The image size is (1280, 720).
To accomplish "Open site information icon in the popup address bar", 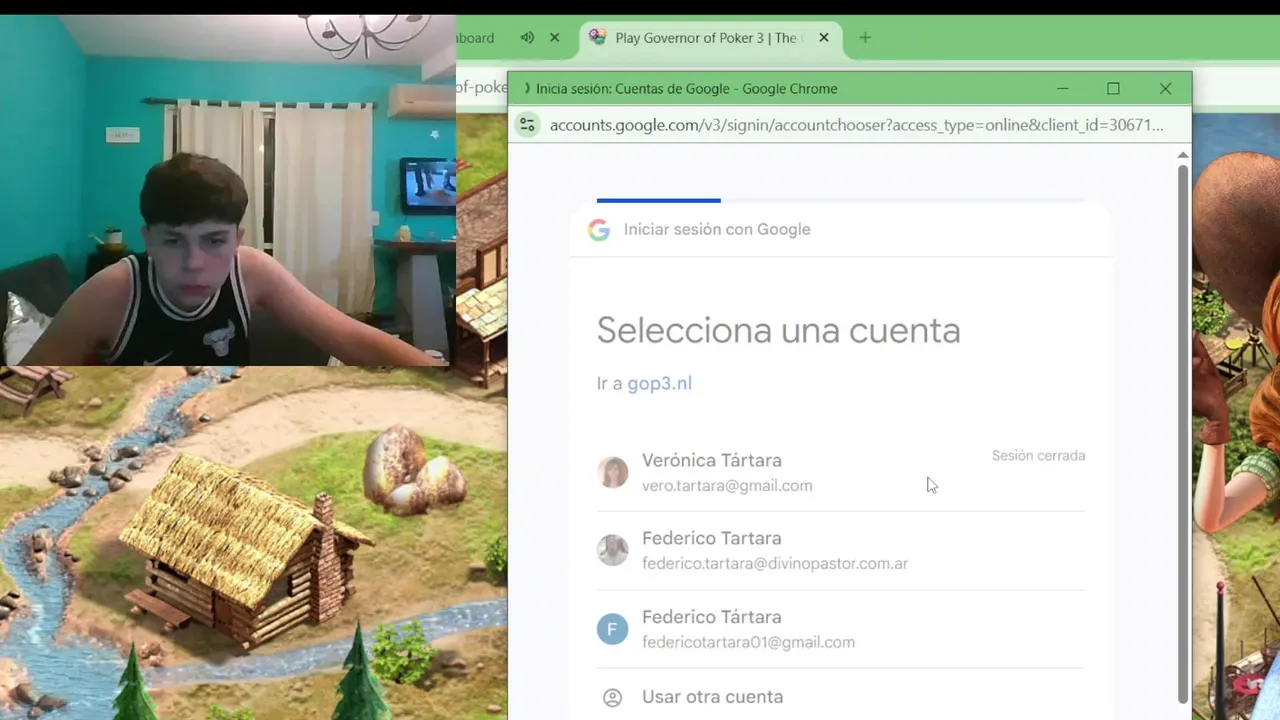I will click(527, 125).
